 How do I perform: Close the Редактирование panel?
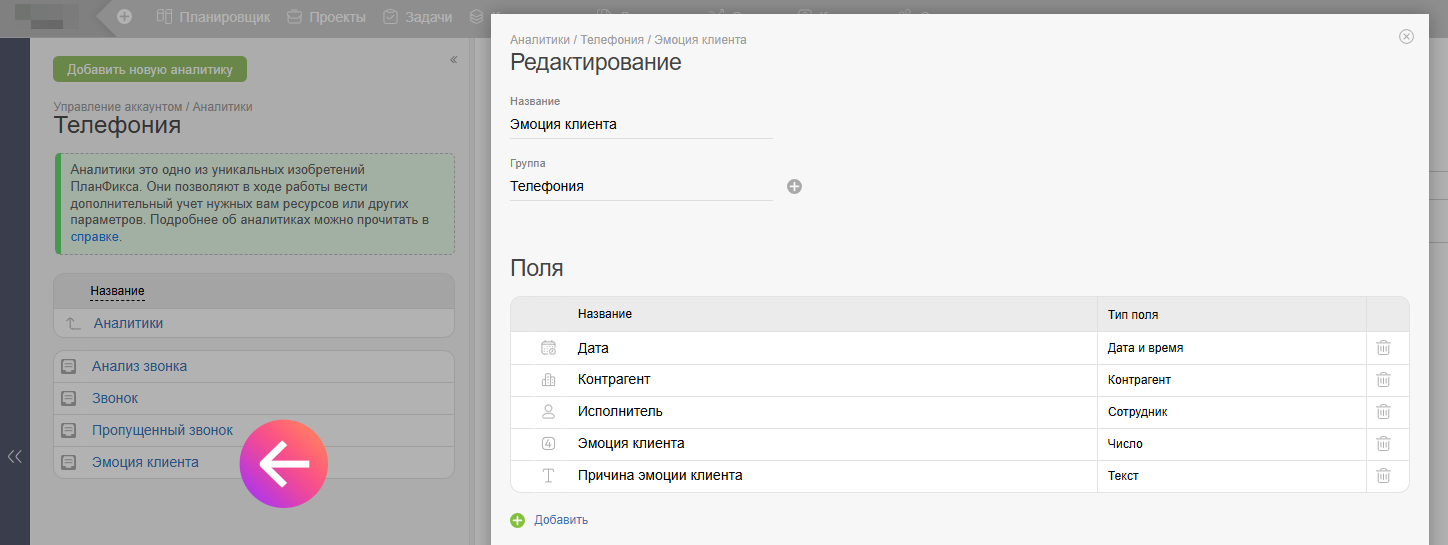pyautogui.click(x=1406, y=37)
